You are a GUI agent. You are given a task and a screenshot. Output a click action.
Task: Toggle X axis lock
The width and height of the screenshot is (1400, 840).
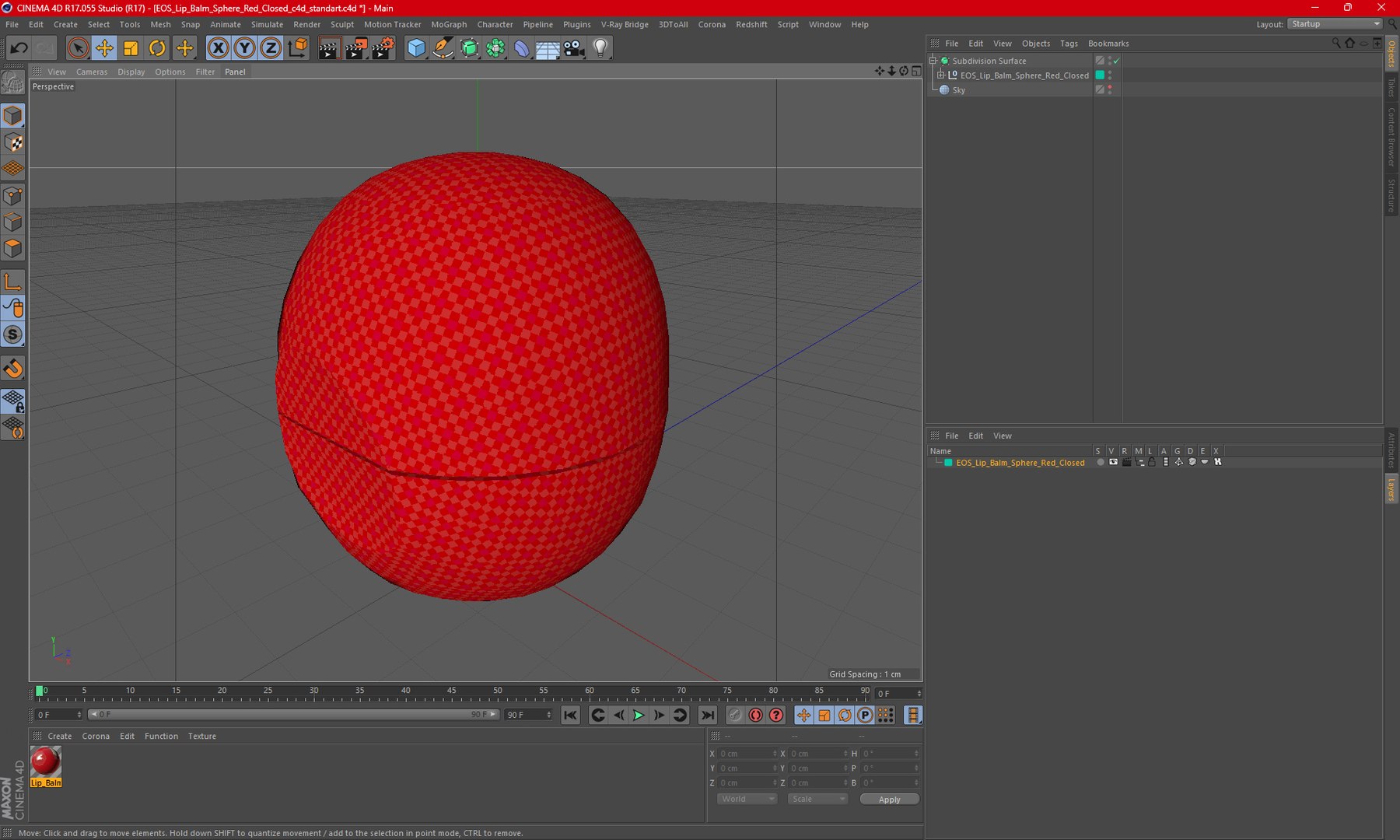tap(219, 48)
